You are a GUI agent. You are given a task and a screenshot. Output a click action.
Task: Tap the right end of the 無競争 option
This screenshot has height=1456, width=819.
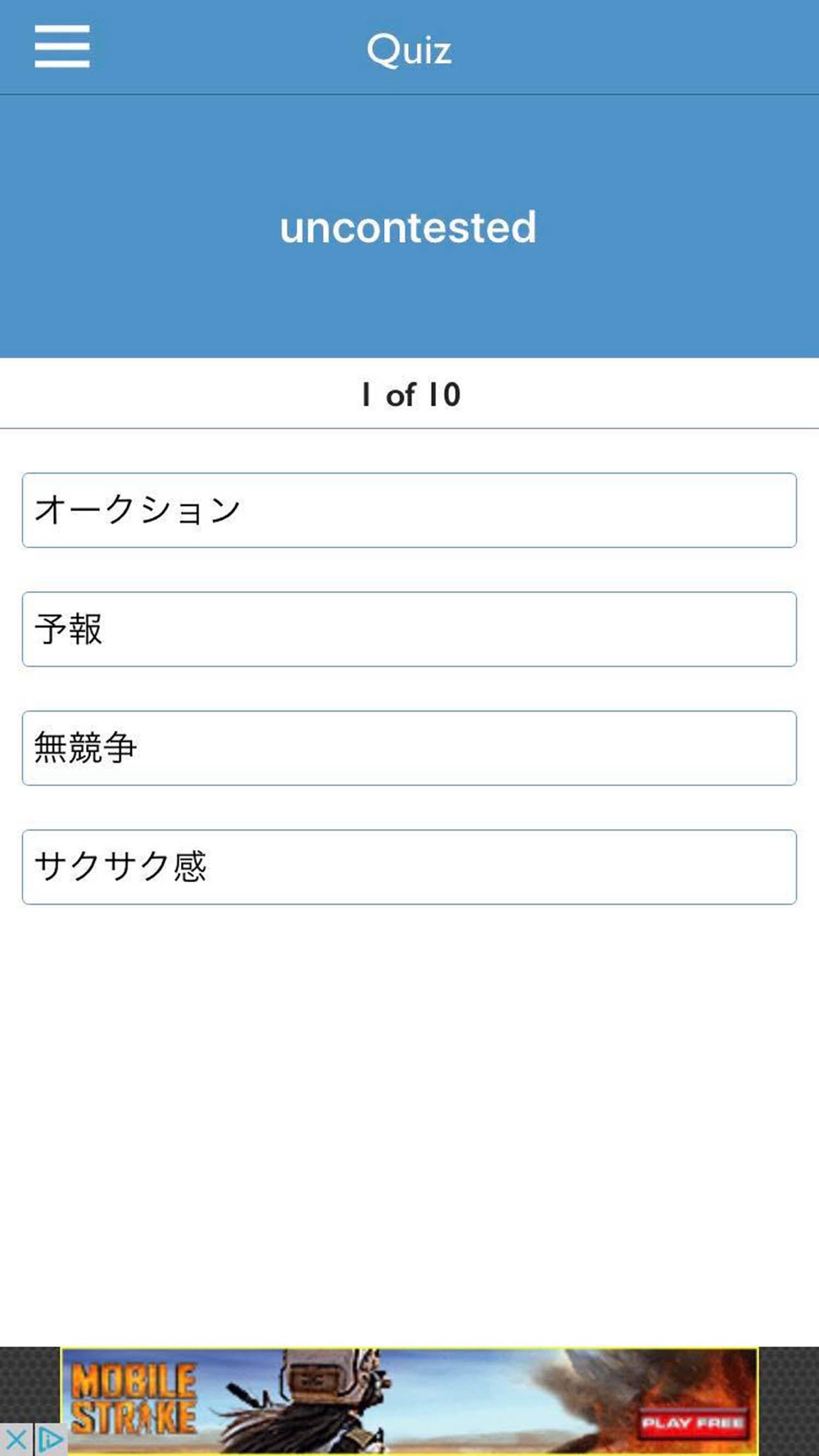click(737, 748)
